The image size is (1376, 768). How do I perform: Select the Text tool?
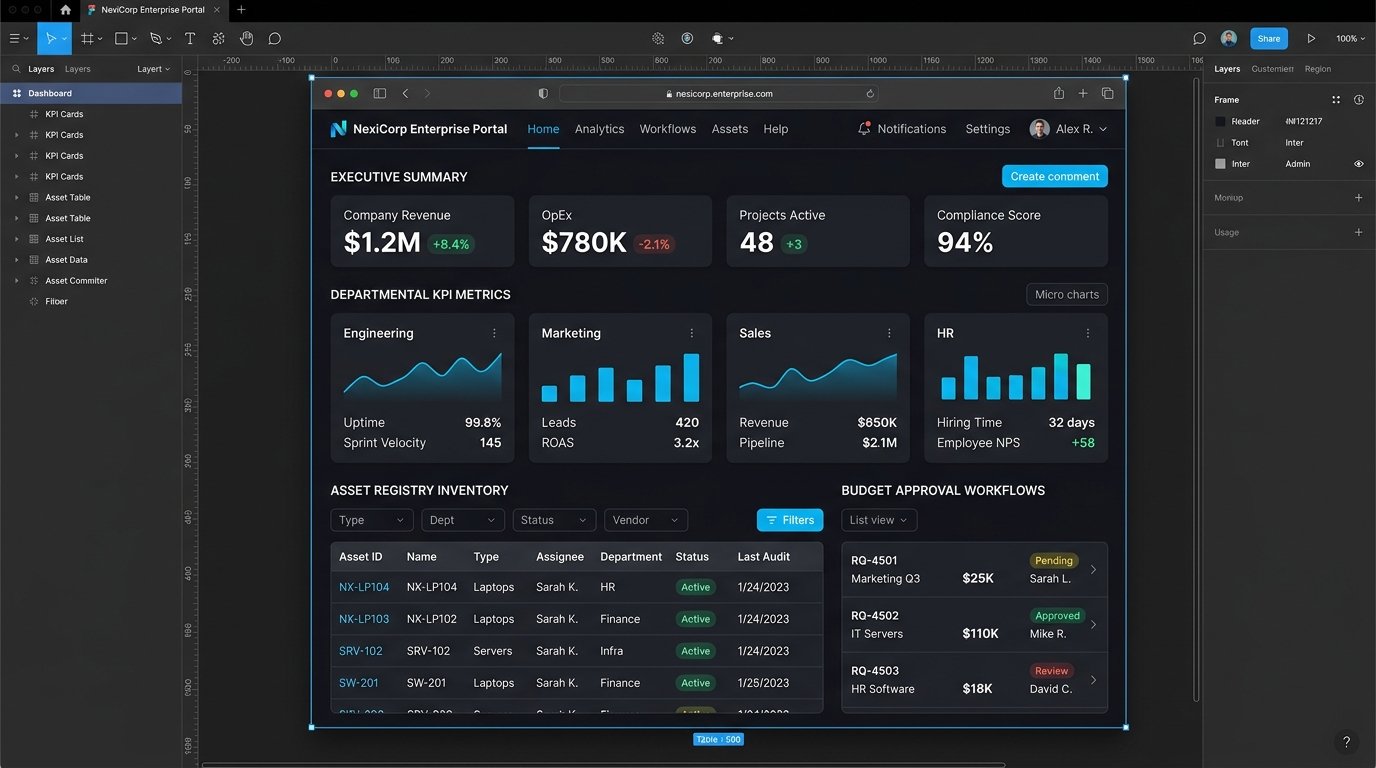[190, 38]
